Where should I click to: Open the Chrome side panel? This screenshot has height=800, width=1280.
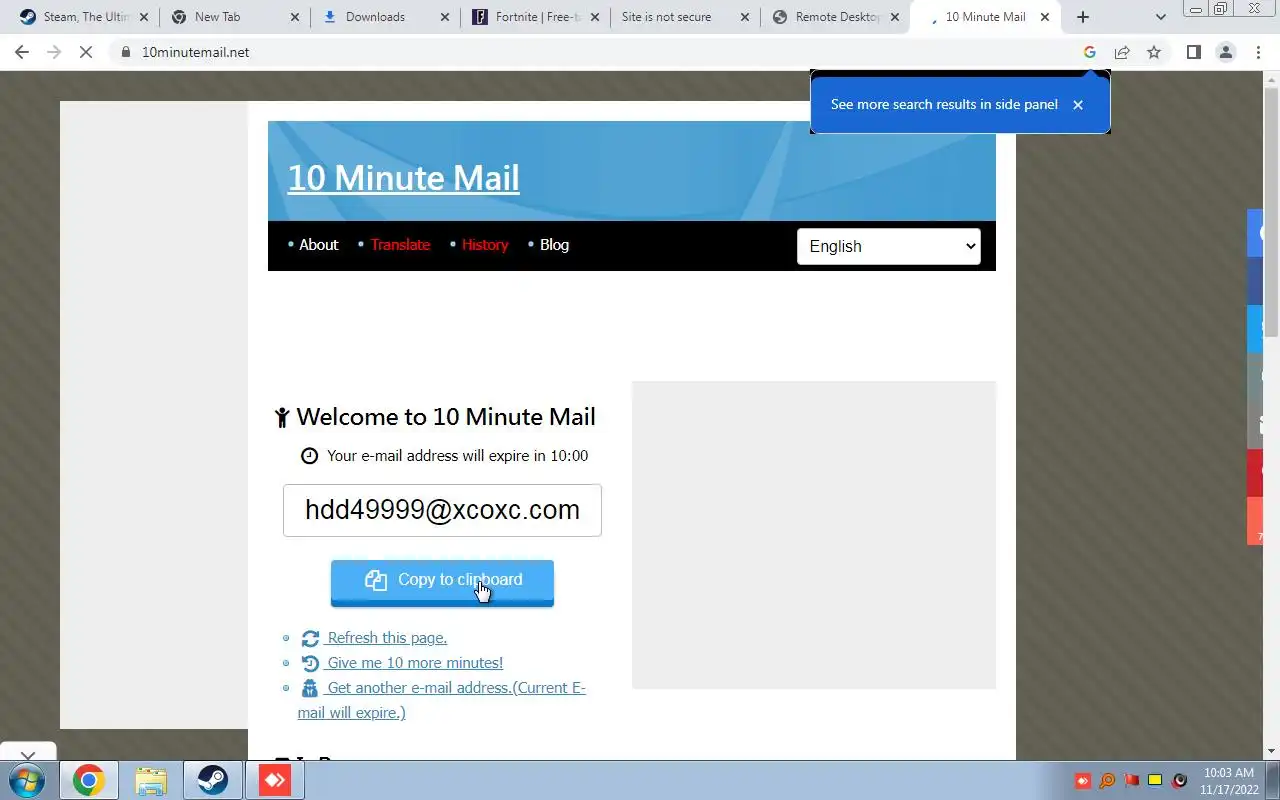1193,52
